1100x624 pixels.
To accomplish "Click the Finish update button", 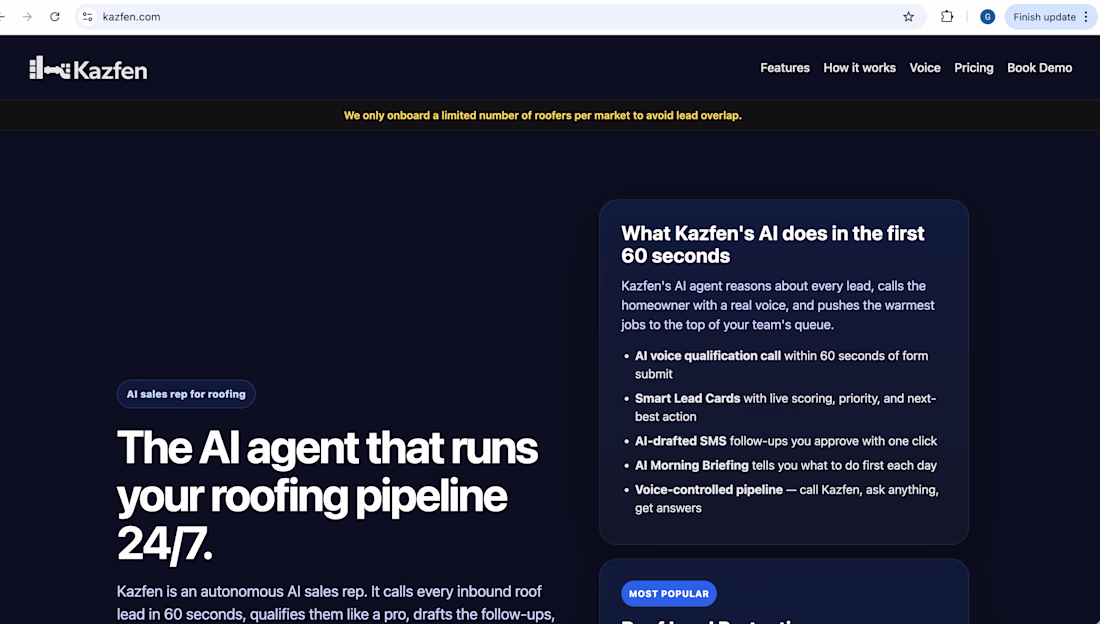I will tap(1044, 17).
